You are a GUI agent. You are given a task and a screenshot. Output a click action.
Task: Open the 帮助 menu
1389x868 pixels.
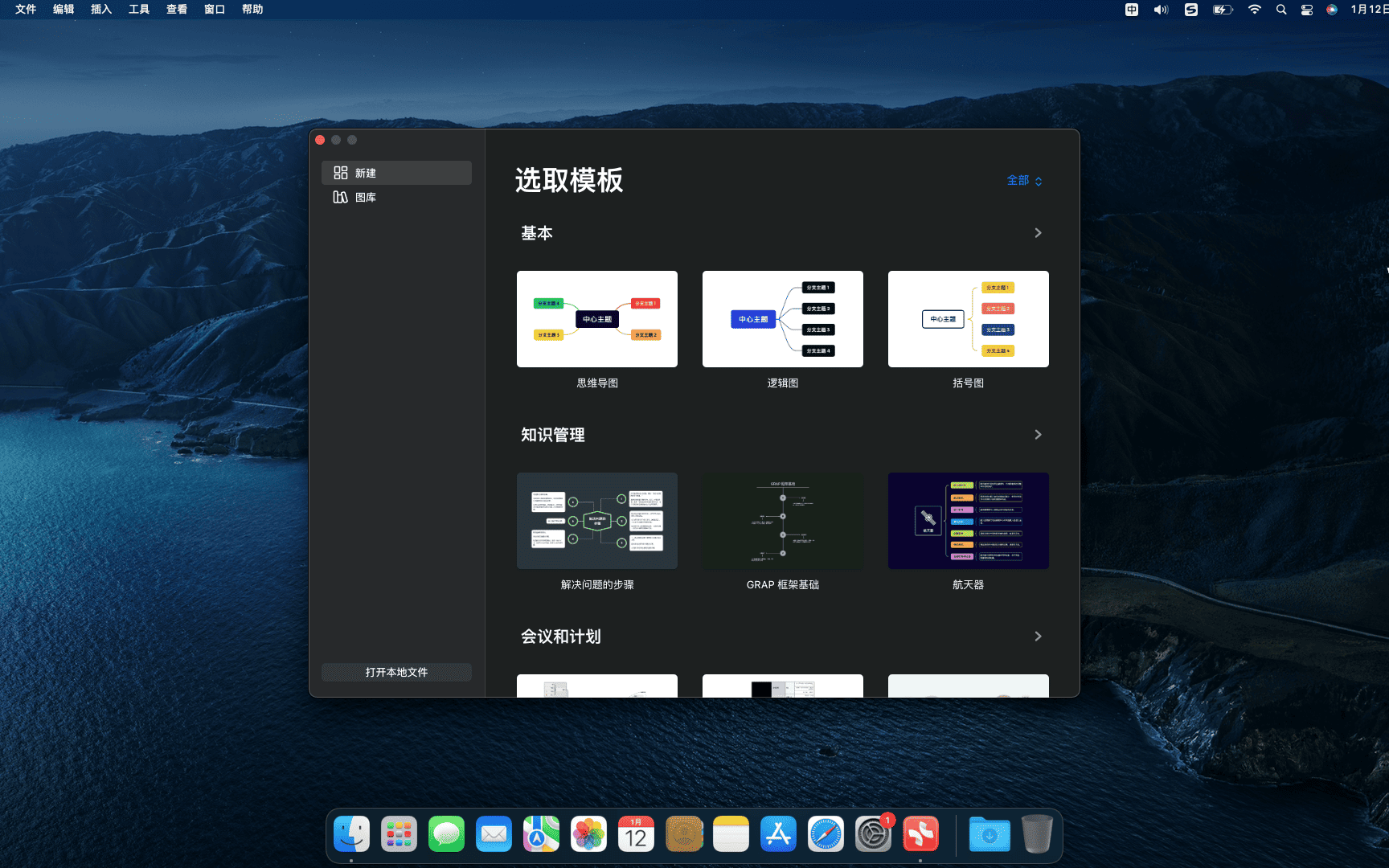tap(252, 10)
